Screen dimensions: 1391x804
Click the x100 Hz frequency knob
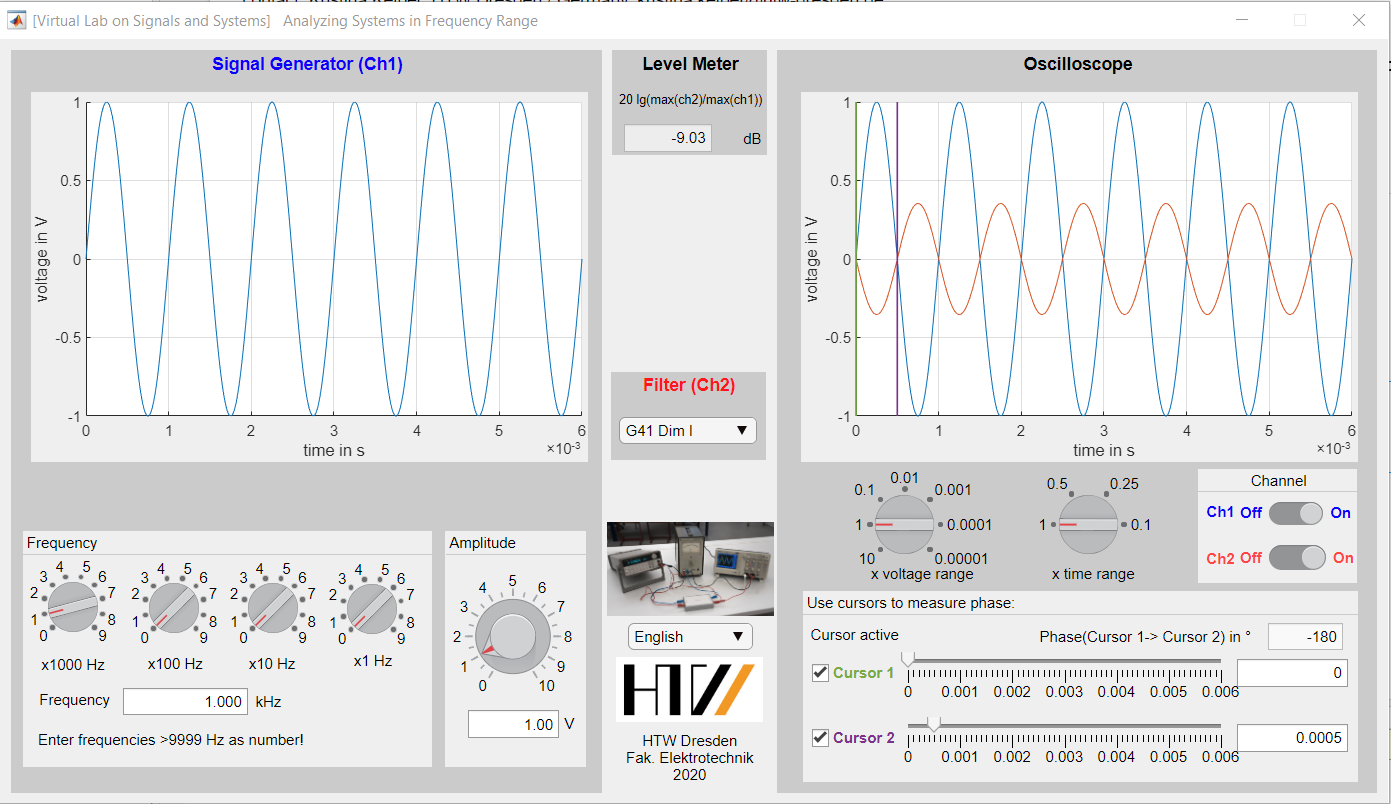click(173, 608)
